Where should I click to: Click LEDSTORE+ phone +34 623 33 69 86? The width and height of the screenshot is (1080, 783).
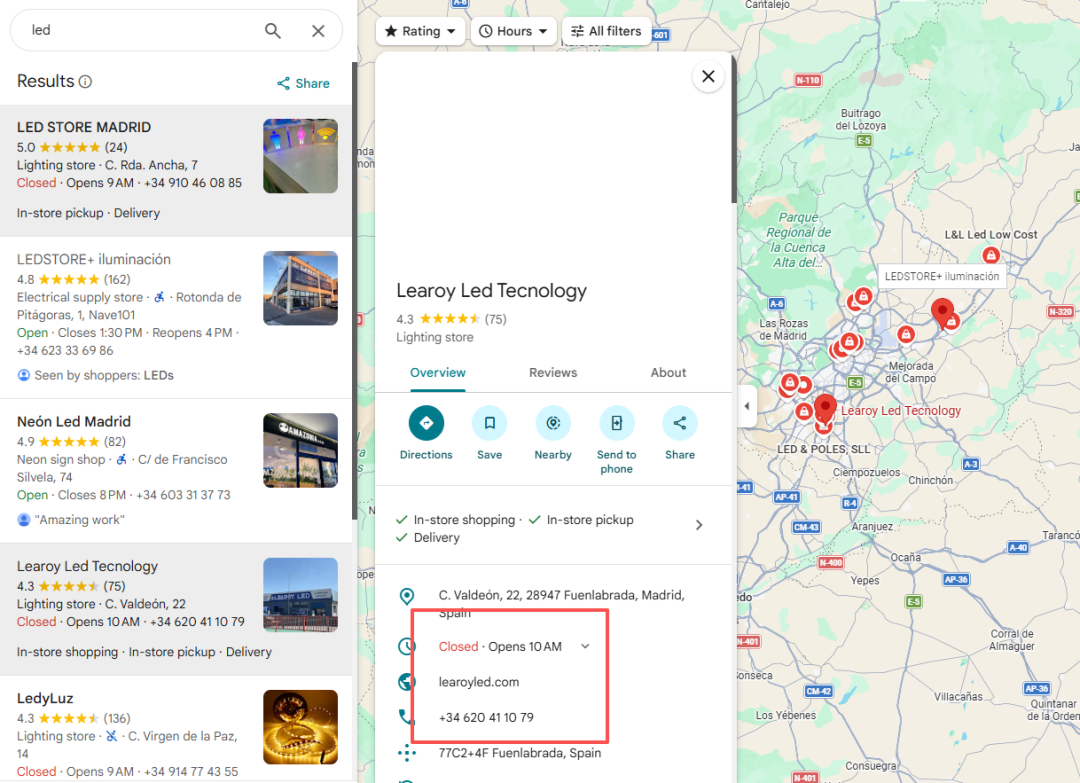point(65,351)
